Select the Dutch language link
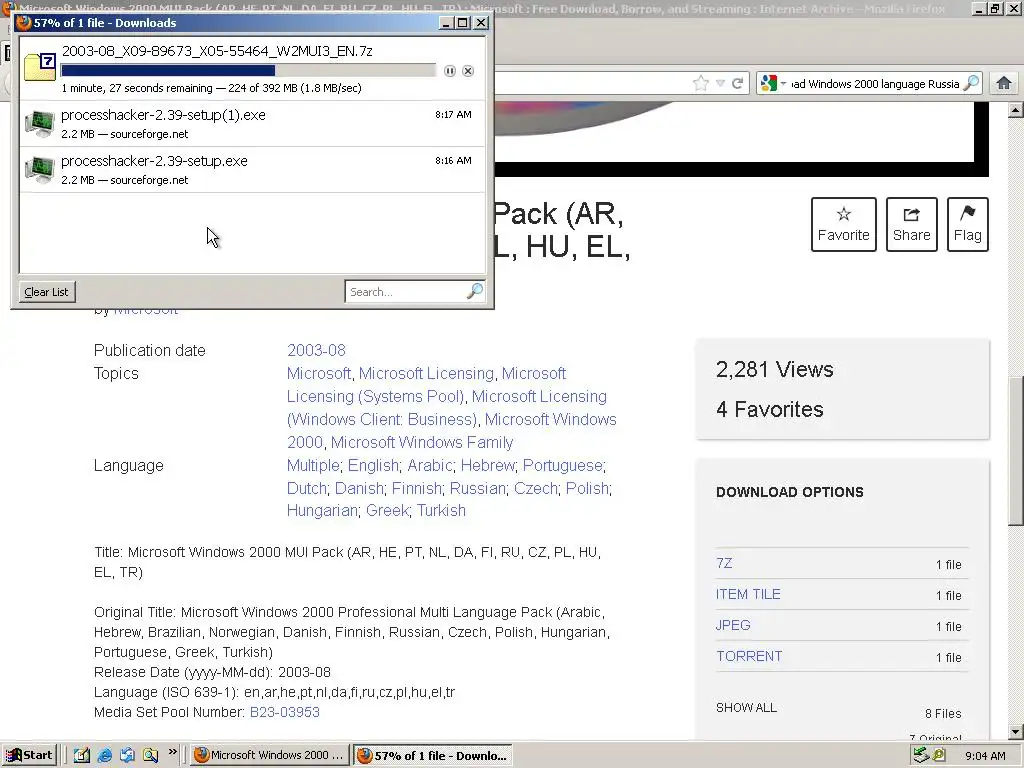 click(x=307, y=488)
